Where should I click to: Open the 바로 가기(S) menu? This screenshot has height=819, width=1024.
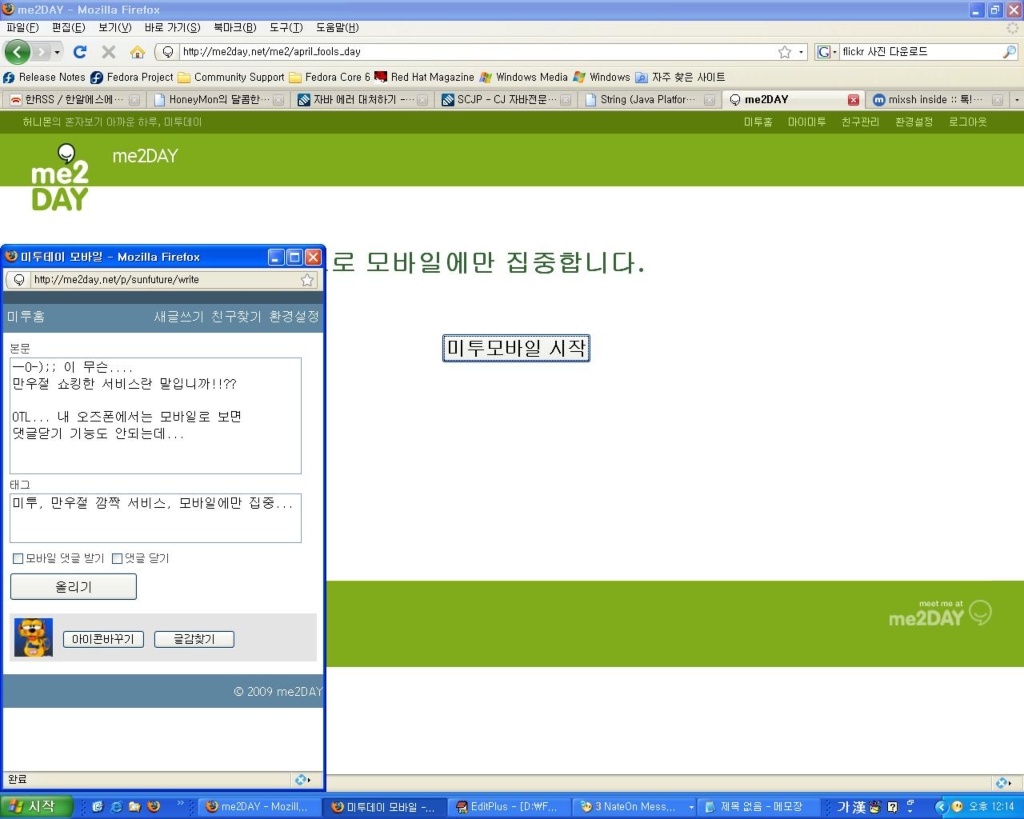[172, 27]
